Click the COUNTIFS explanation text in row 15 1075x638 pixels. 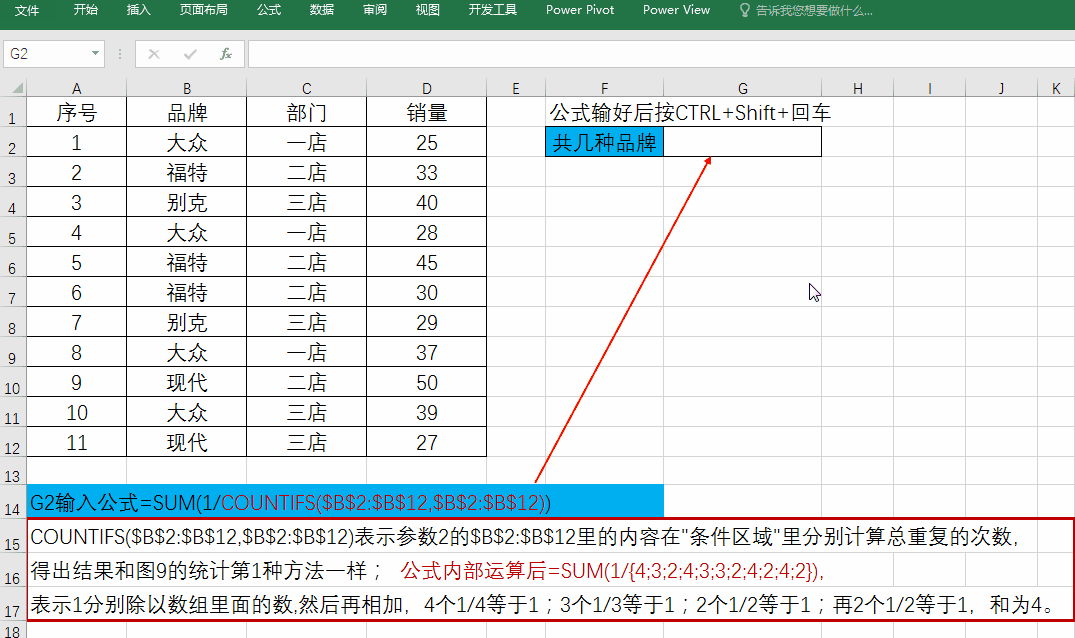coord(524,537)
